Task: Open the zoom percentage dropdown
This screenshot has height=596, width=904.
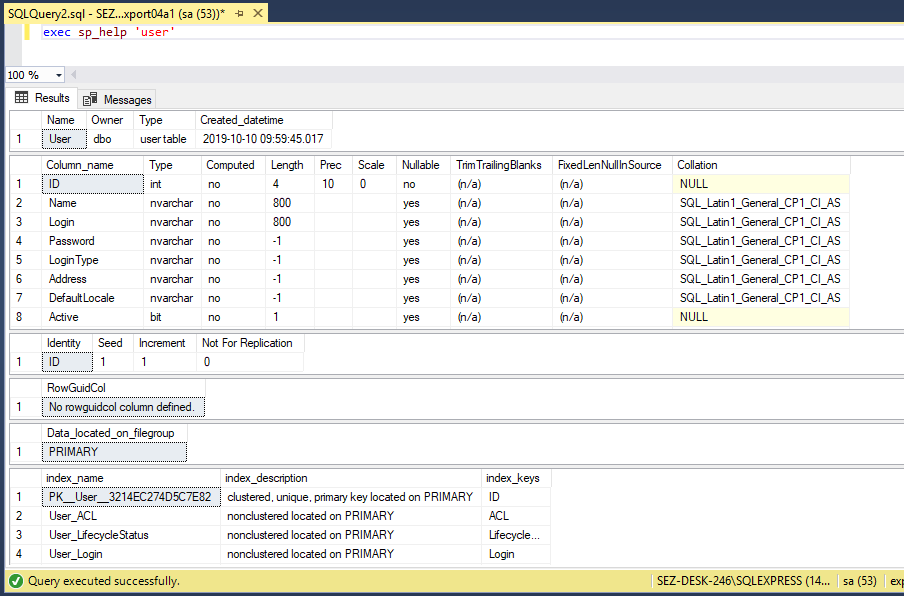Action: point(59,74)
